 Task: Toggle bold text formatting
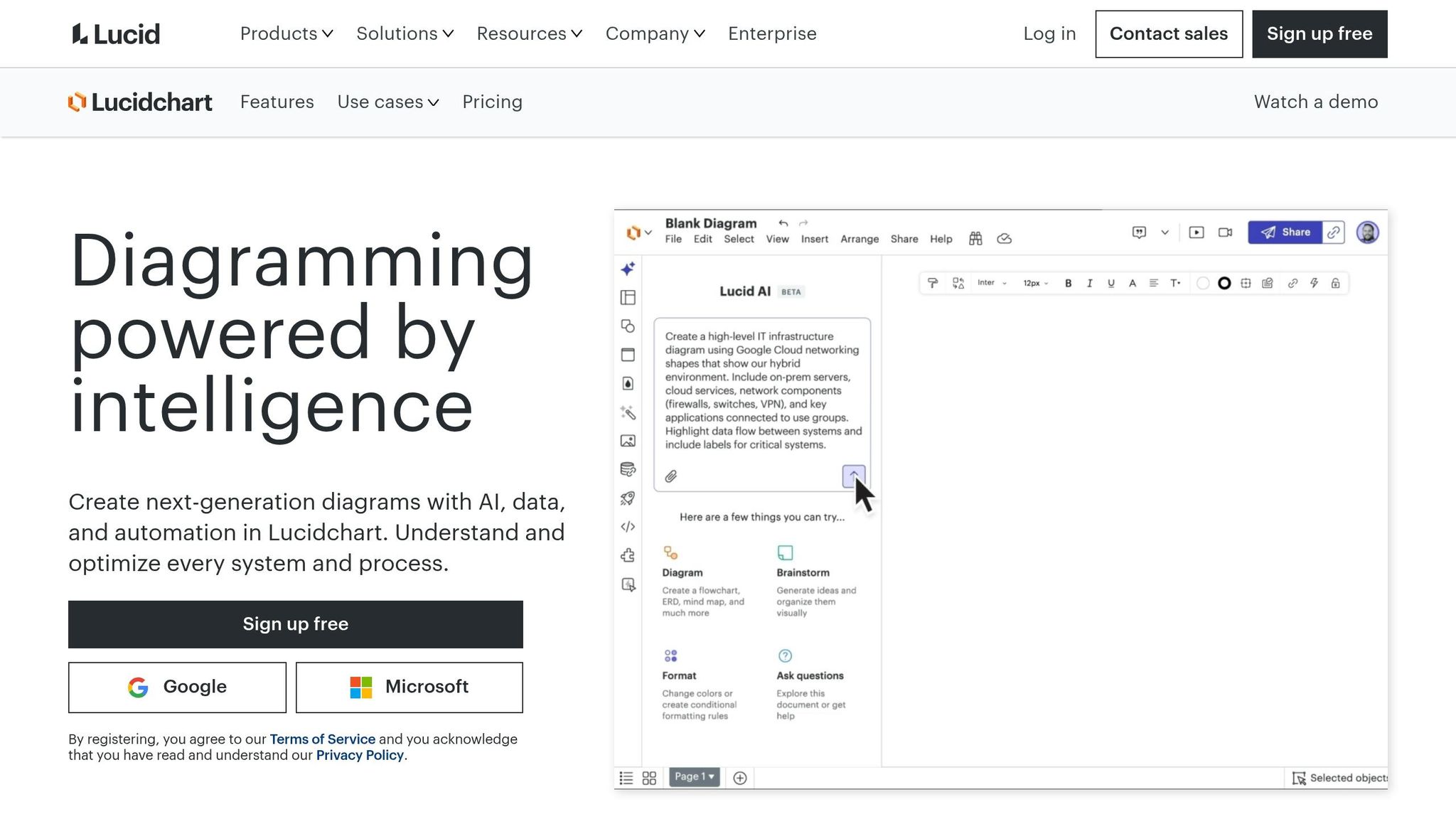click(x=1068, y=283)
